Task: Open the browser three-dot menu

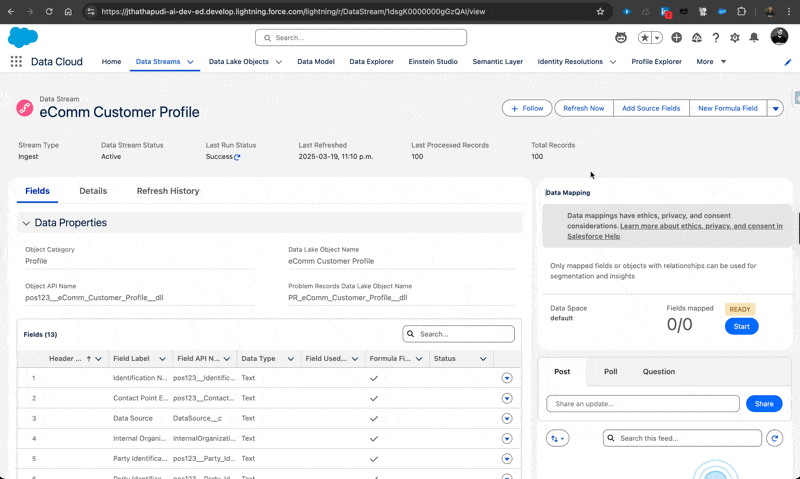Action: tap(789, 11)
